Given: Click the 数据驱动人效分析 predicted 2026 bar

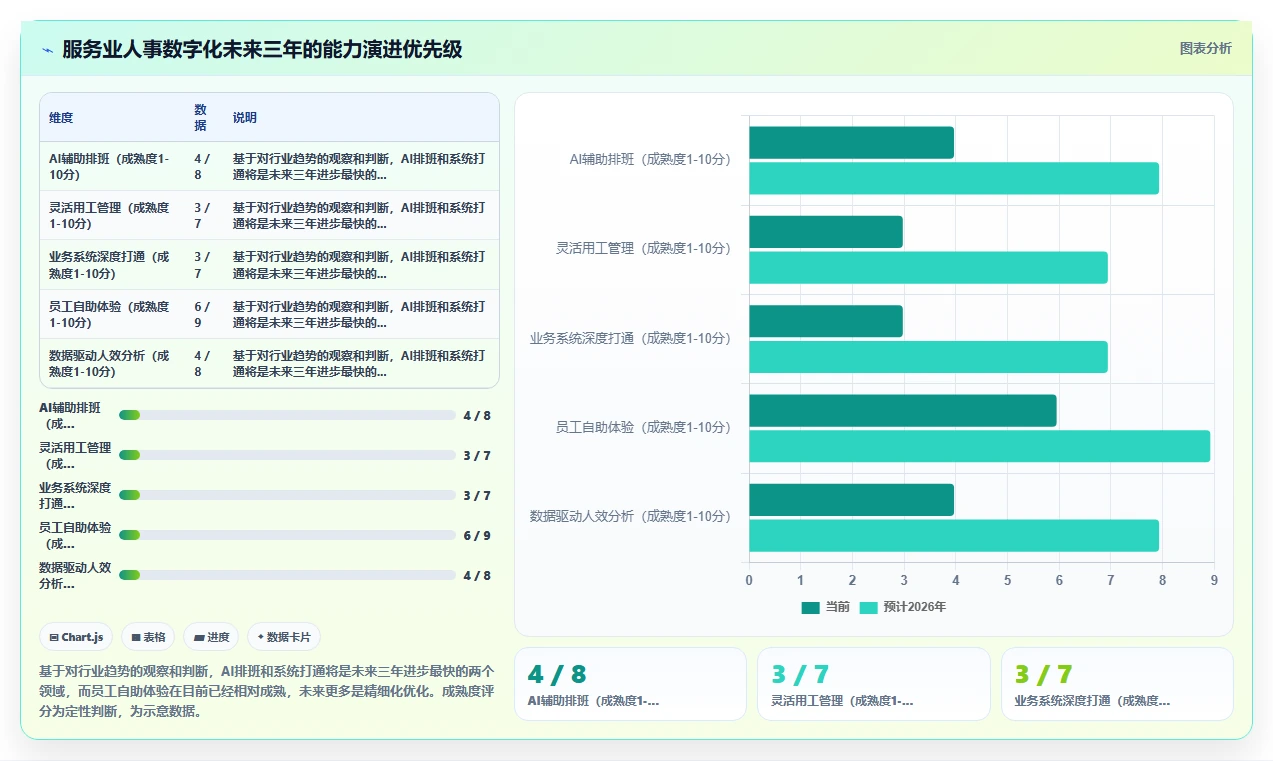Looking at the screenshot, I should (x=954, y=535).
